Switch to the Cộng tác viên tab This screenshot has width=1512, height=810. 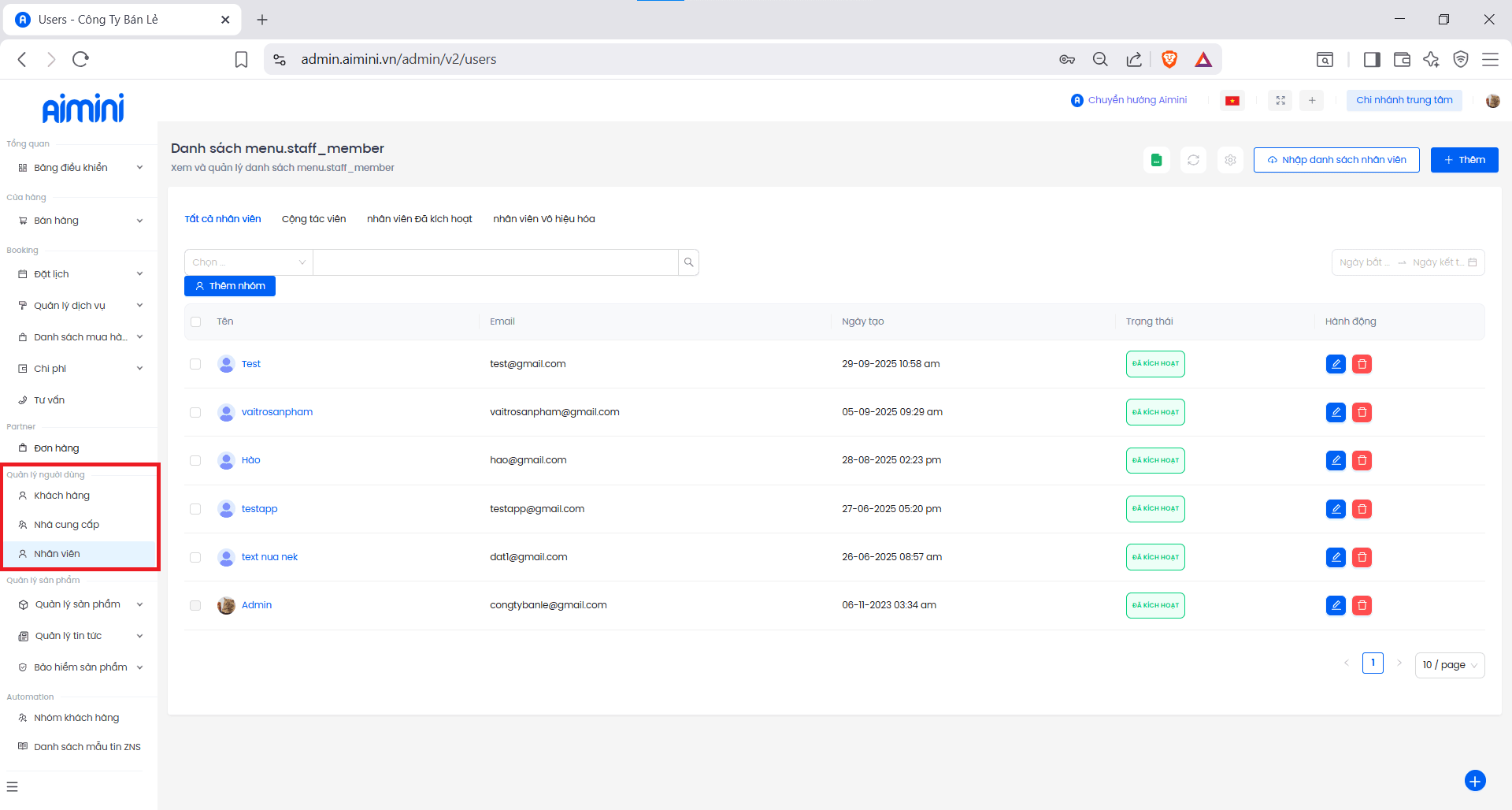313,219
